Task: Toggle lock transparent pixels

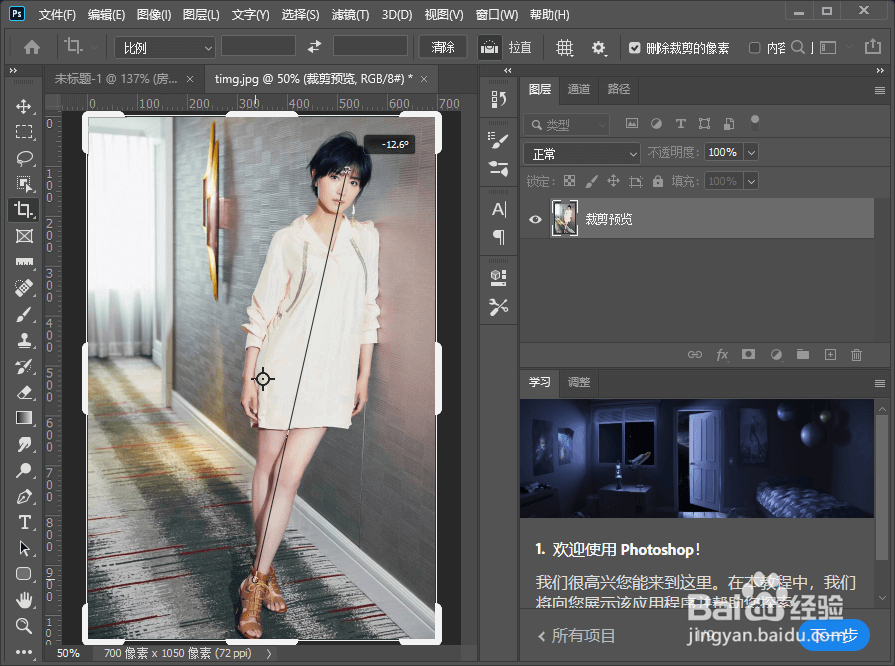Action: point(570,181)
